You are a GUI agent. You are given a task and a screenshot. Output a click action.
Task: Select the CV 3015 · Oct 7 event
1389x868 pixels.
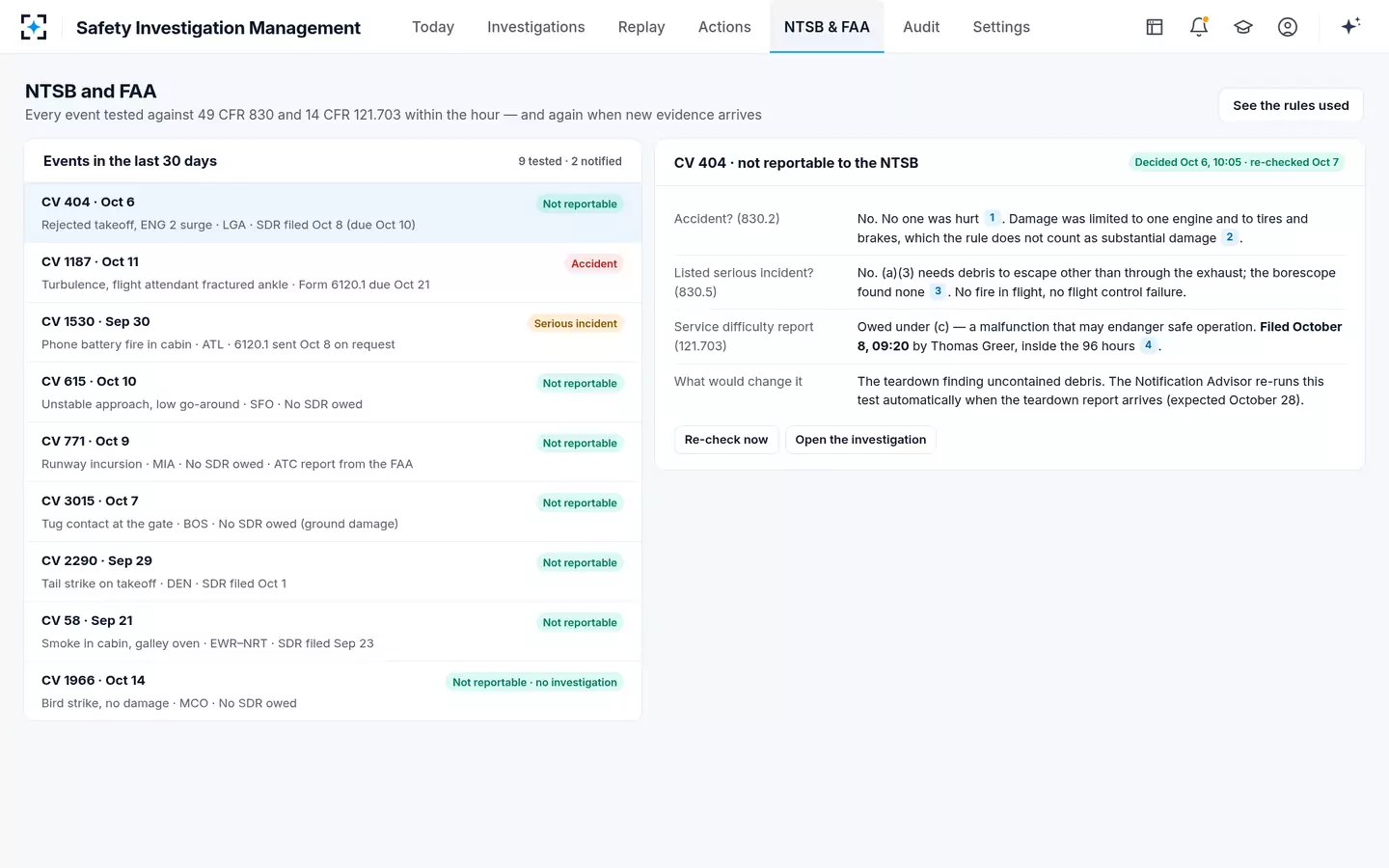click(333, 512)
